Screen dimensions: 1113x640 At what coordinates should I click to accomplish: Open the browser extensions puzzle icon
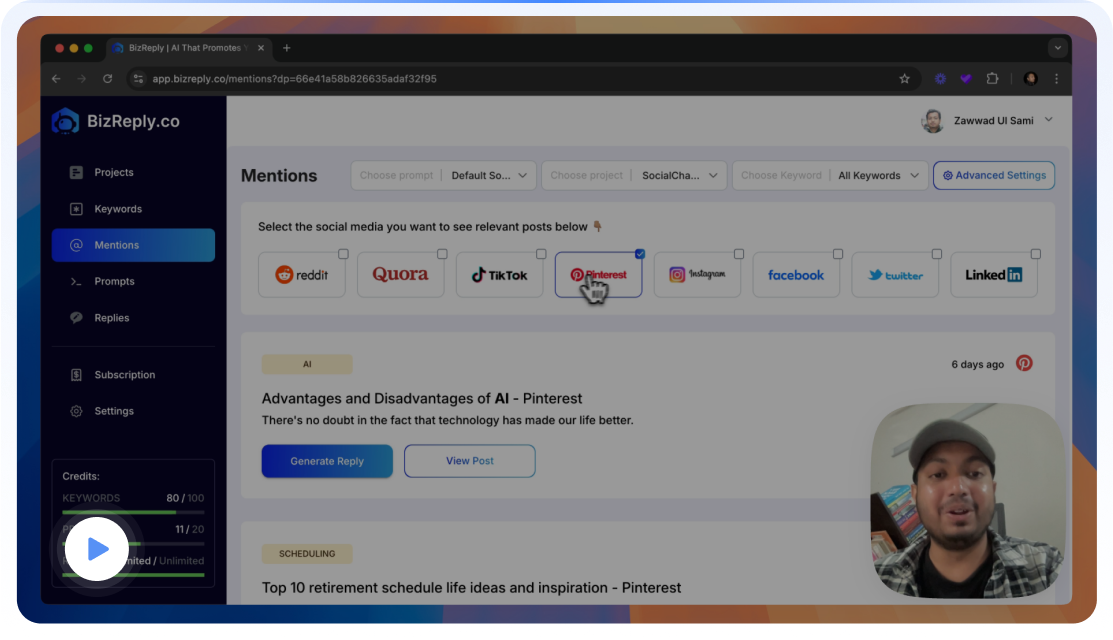[992, 78]
